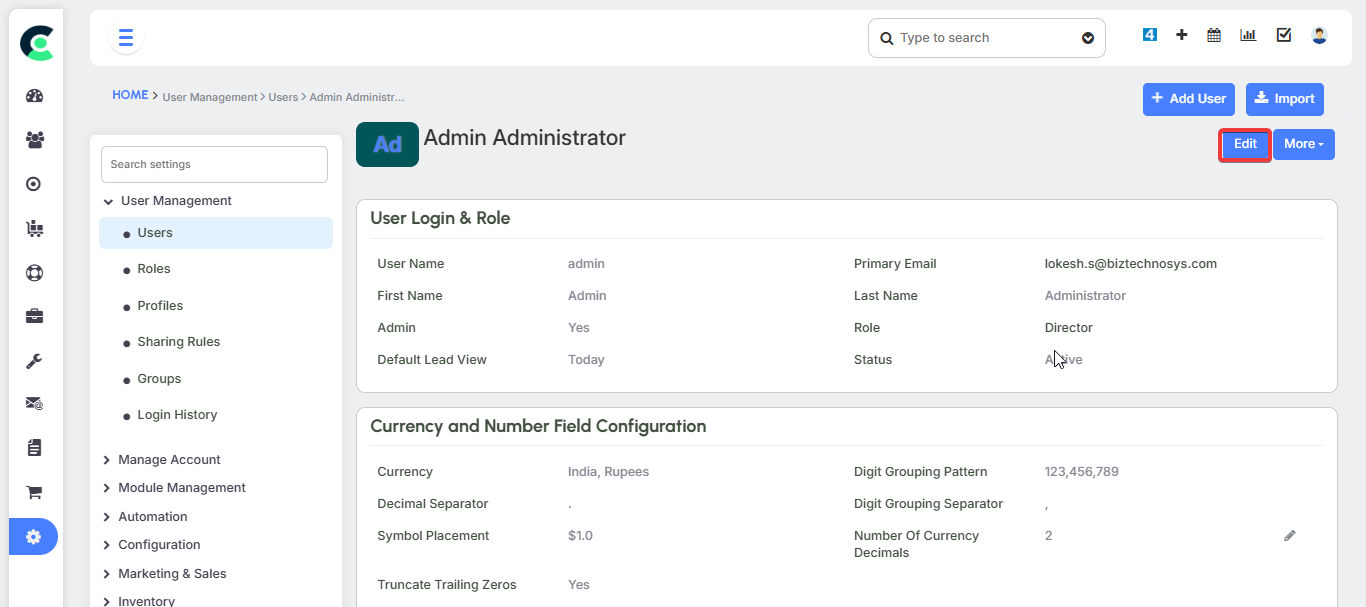This screenshot has height=607, width=1366.
Task: Open the search box dropdown arrow
Action: point(1088,39)
